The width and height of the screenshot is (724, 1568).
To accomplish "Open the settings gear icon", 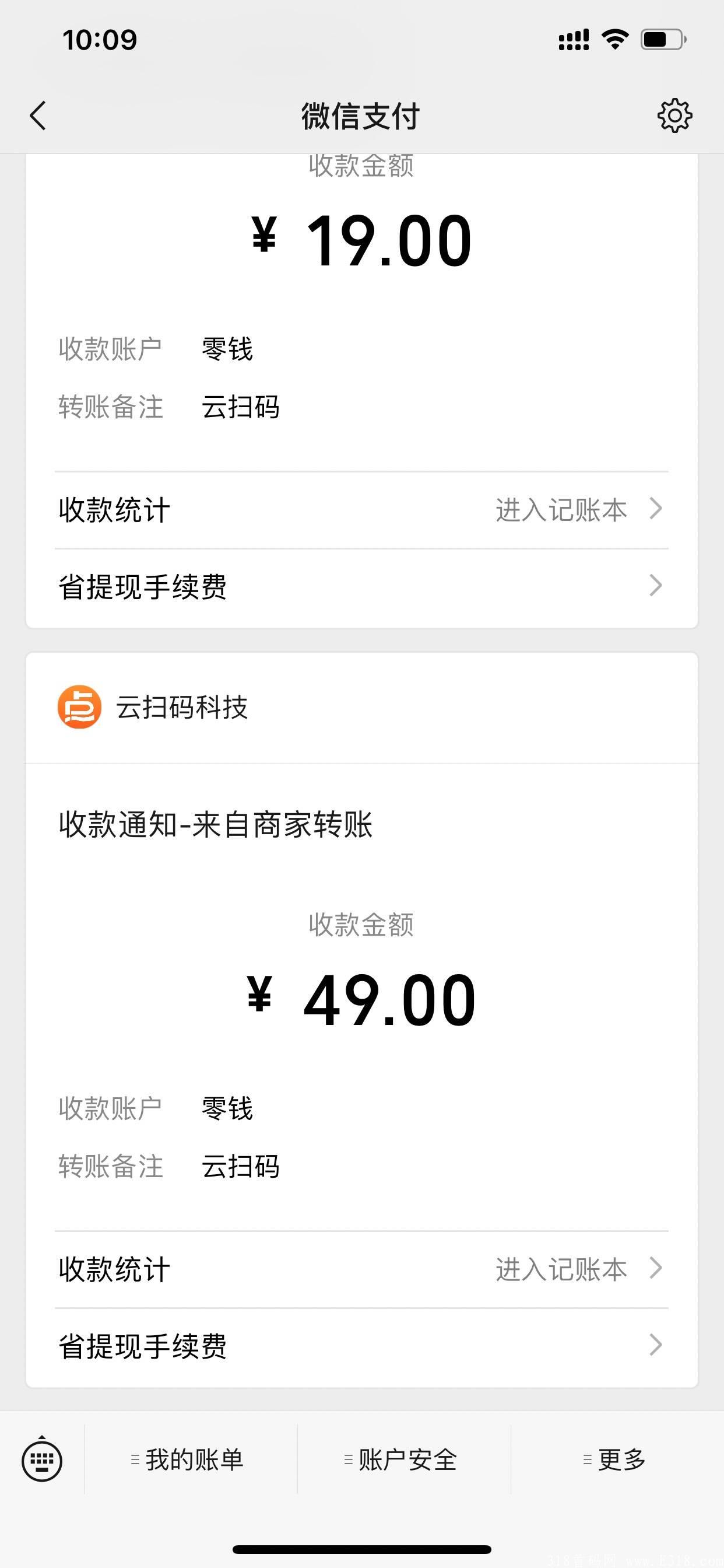I will coord(674,115).
